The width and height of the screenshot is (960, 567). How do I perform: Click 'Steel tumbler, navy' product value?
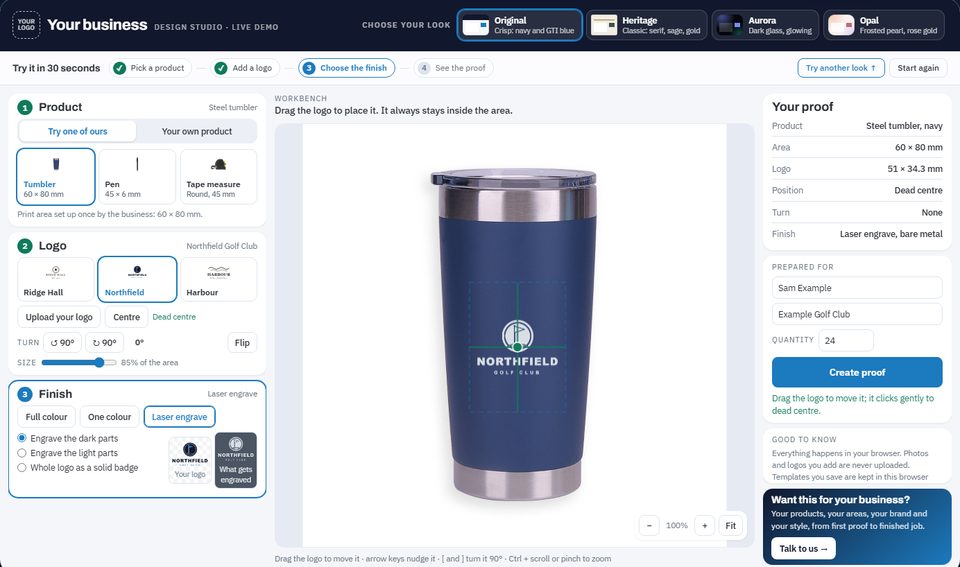tap(904, 126)
